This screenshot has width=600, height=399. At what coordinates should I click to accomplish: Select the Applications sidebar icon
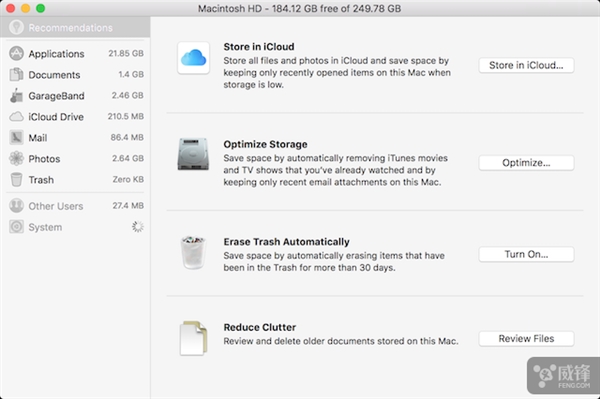click(16, 54)
